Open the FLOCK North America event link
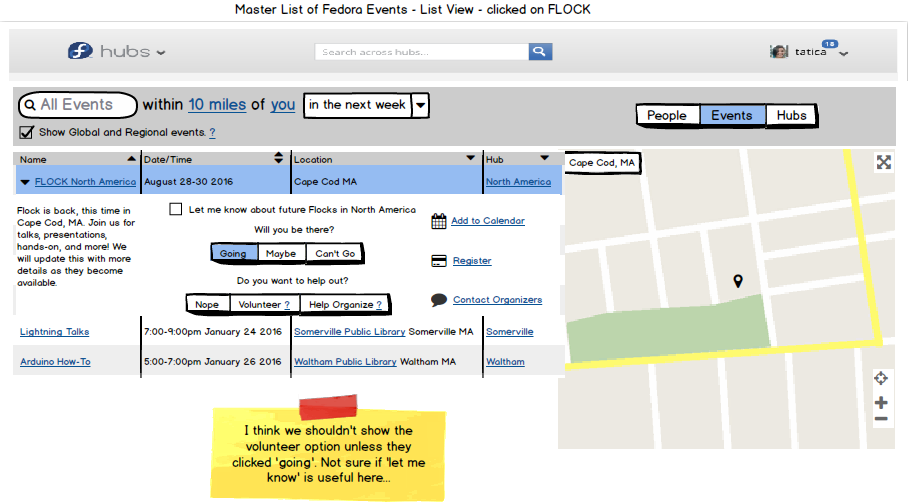Screen dimensions: 908x502 (x=85, y=182)
